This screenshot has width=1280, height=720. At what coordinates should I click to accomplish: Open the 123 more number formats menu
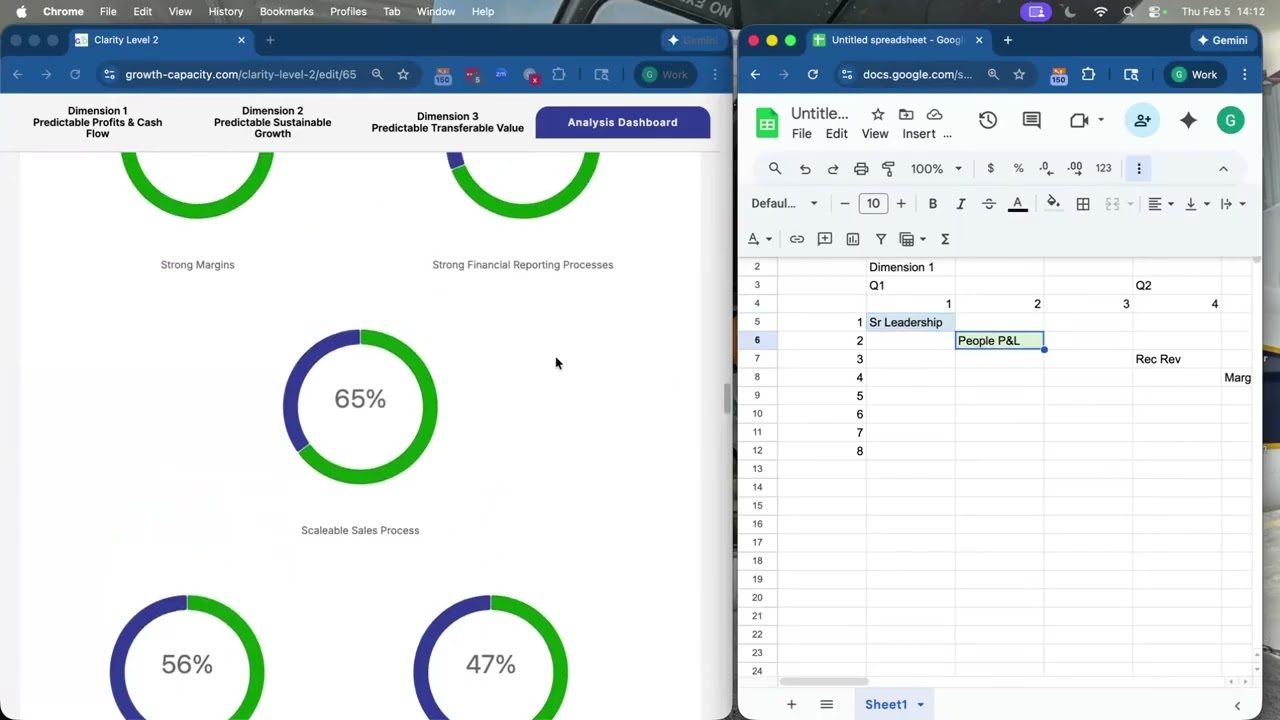point(1103,168)
